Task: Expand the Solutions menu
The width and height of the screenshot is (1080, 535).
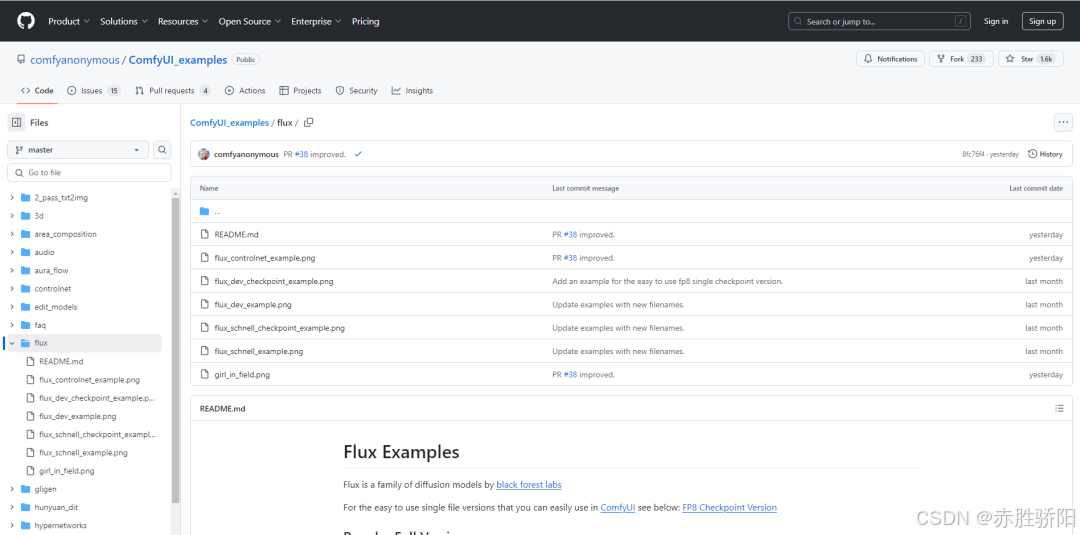Action: pyautogui.click(x=124, y=21)
